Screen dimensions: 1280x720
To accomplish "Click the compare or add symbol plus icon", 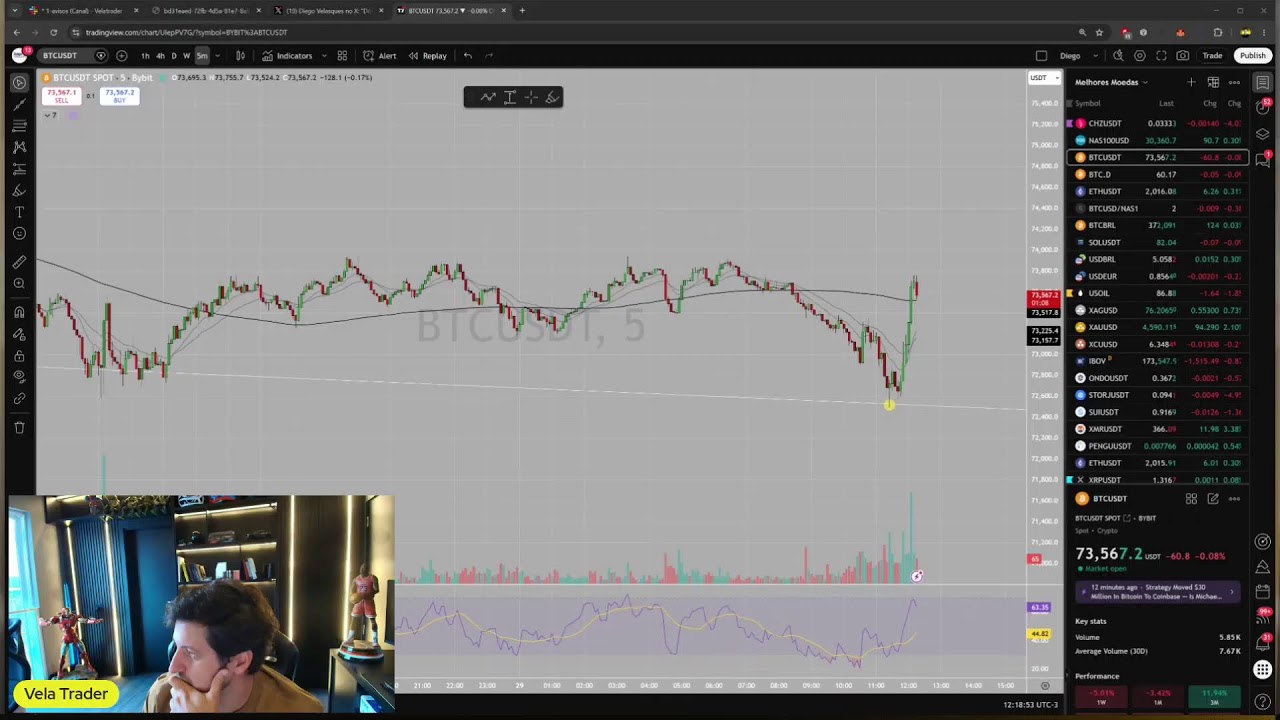I will click(x=122, y=56).
